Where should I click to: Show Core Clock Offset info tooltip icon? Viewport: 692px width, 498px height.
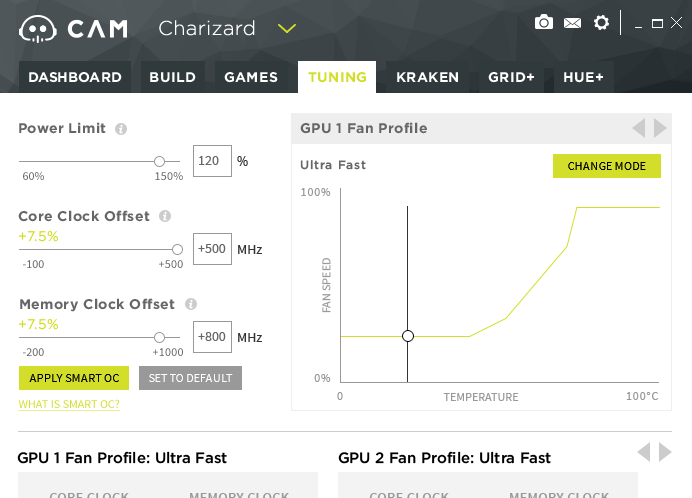165,216
